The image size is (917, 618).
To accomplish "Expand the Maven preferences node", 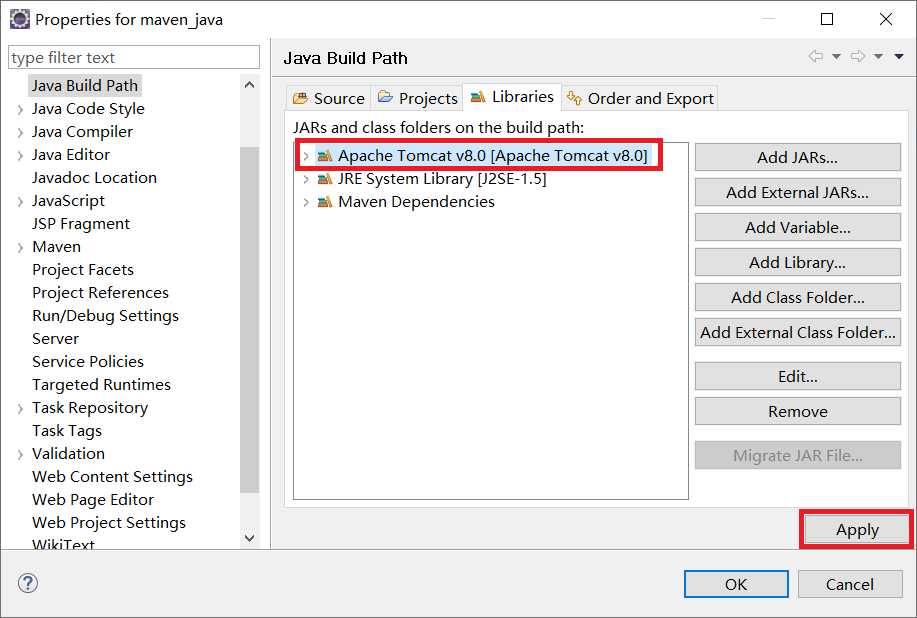I will (20, 248).
